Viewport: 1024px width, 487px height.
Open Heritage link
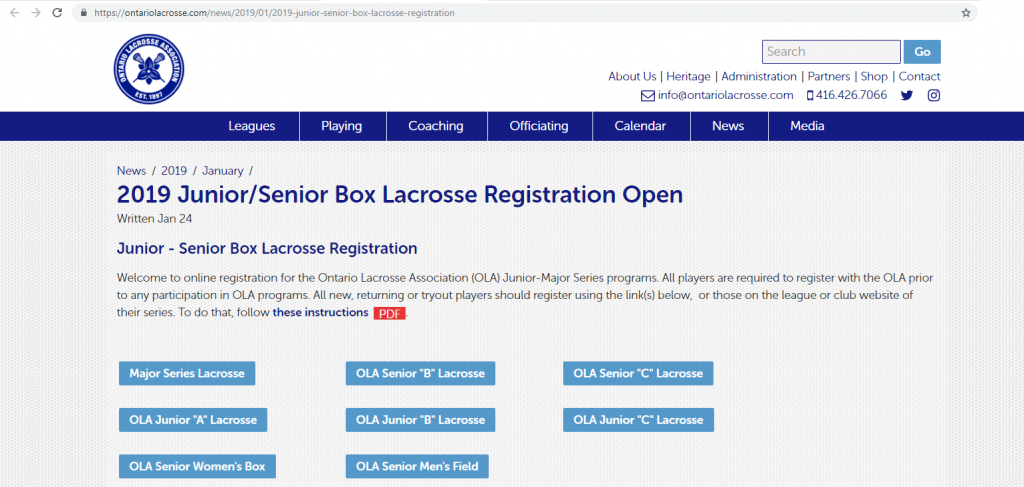point(688,76)
